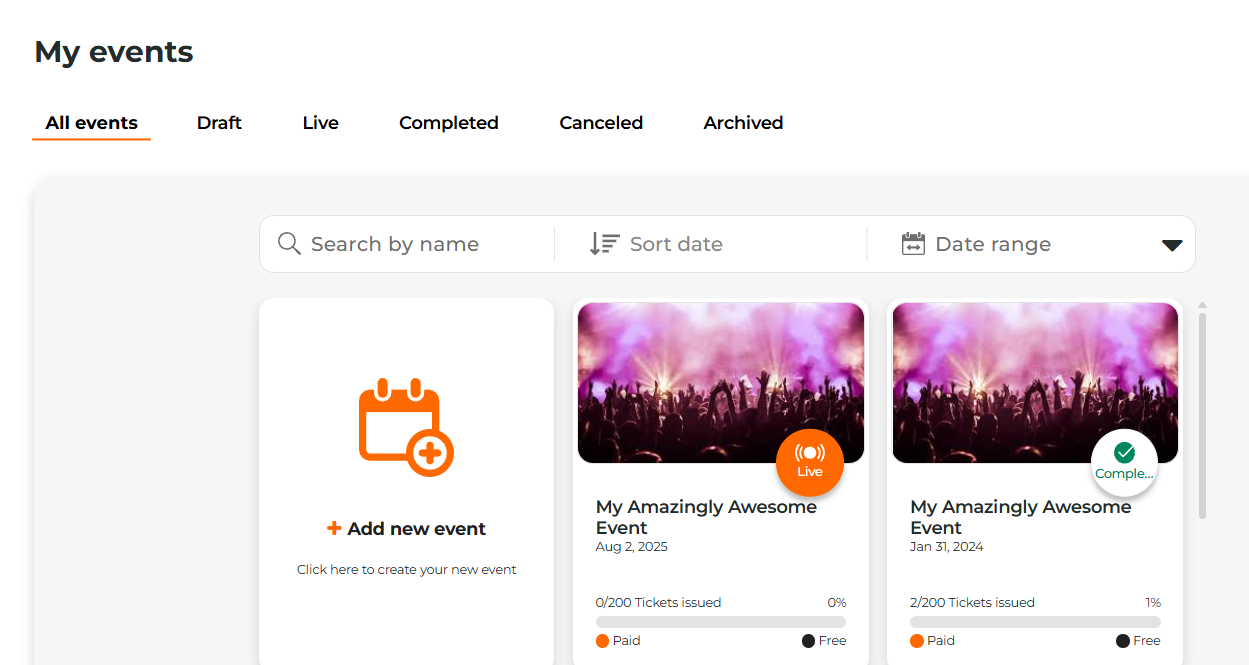Expand the Date range dropdown arrow
Screen dimensions: 1249x665
click(1171, 243)
